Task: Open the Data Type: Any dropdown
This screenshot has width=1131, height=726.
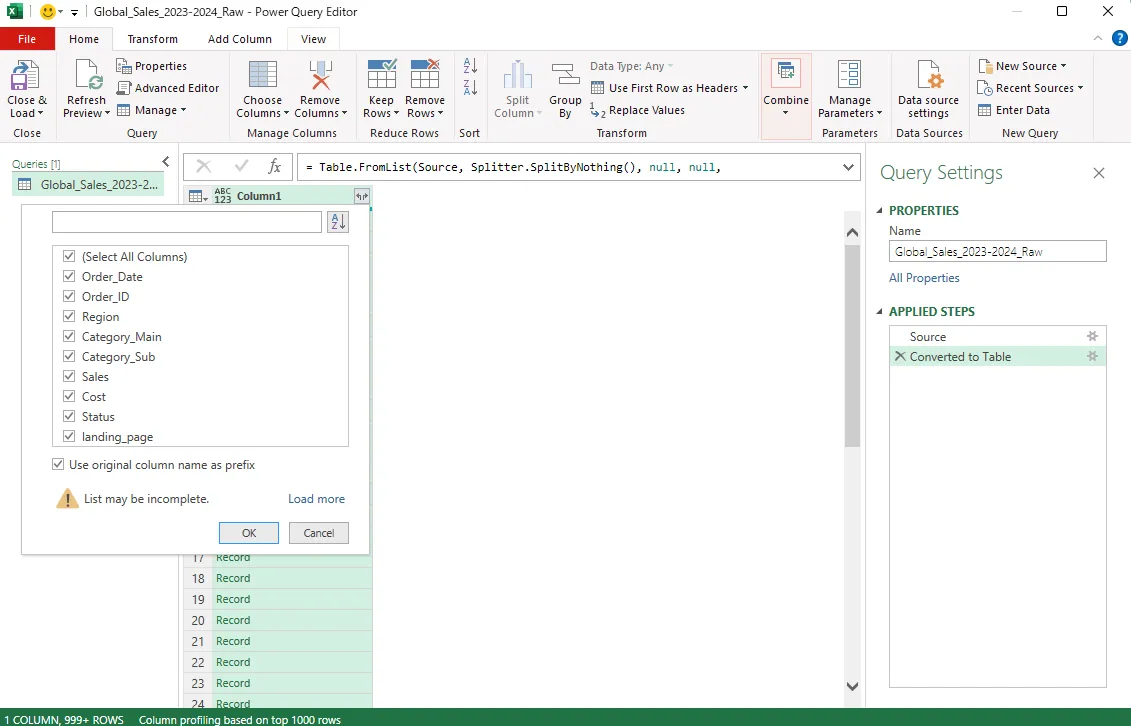Action: [632, 66]
